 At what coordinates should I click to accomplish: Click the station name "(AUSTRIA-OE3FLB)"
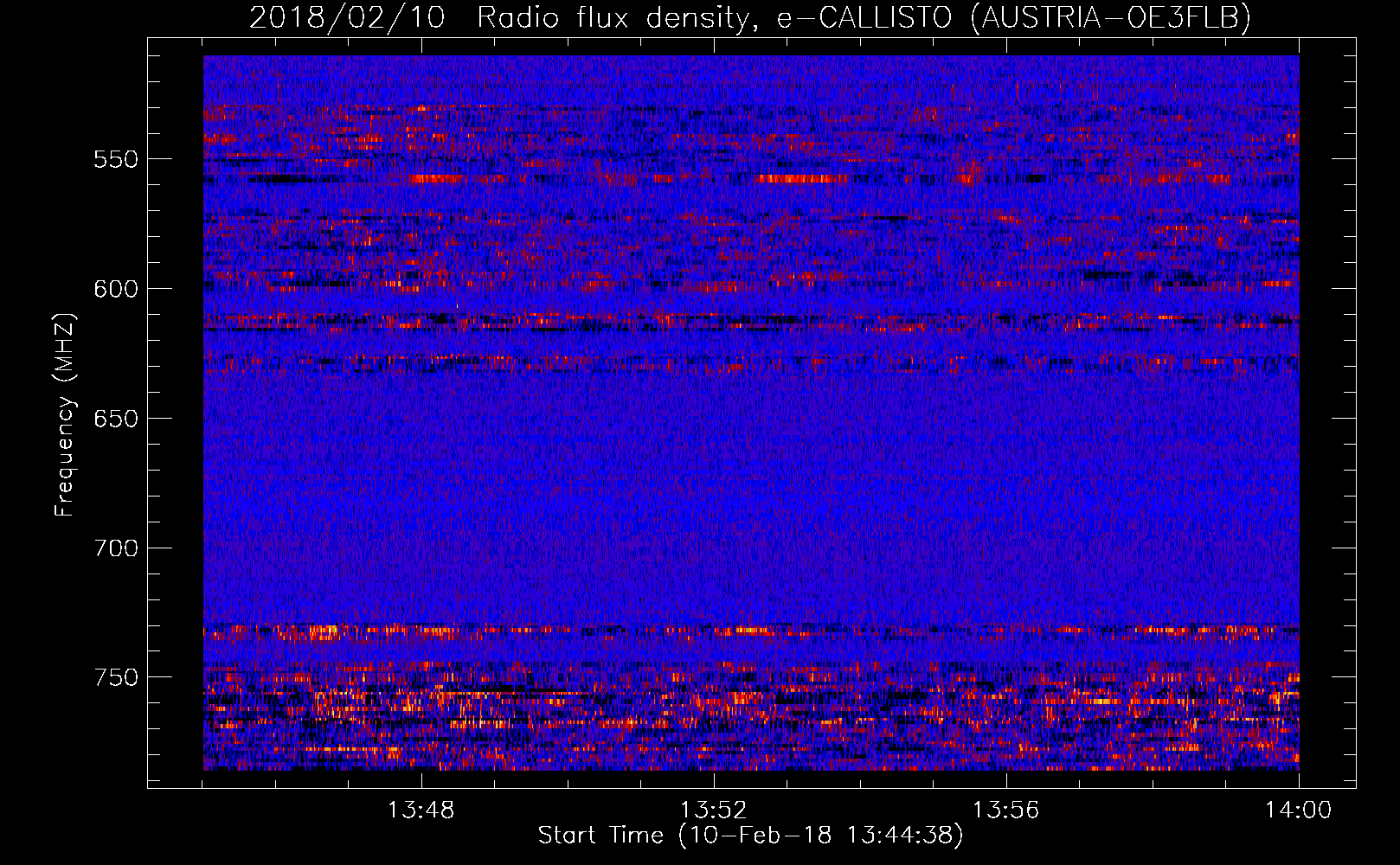(x=1111, y=17)
